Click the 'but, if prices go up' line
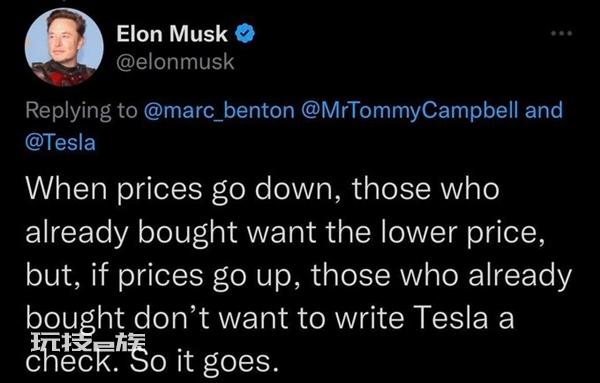 tap(298, 275)
